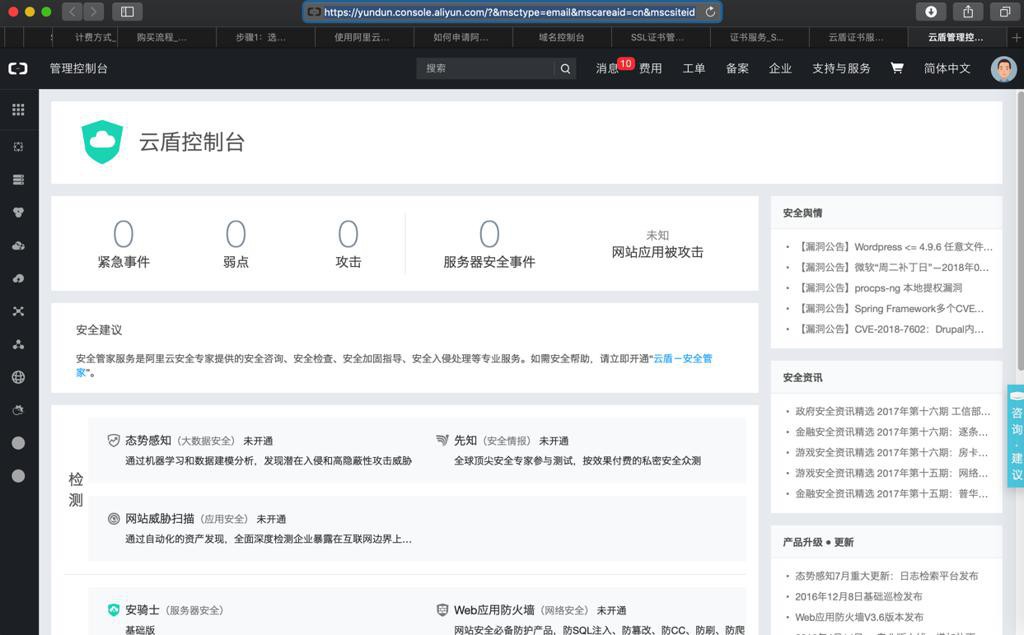Screen dimensions: 1024x635
Task: Click the 弱点 count zero
Action: [236, 234]
